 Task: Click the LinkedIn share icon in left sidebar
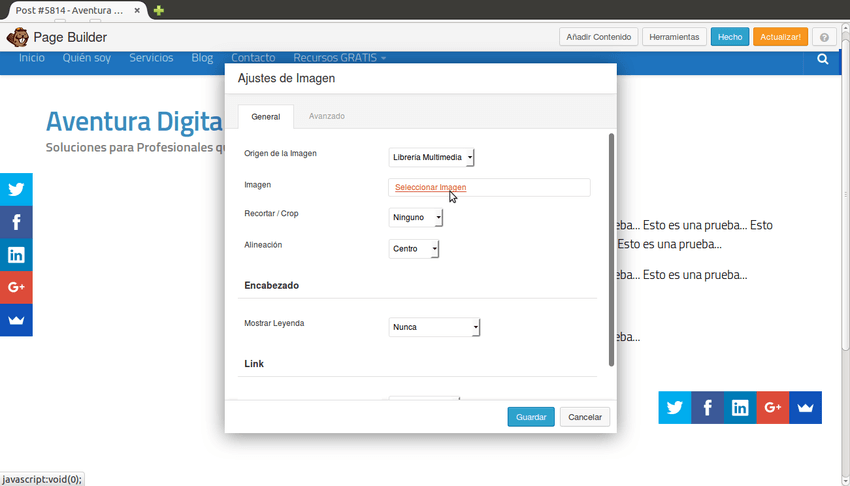[16, 255]
